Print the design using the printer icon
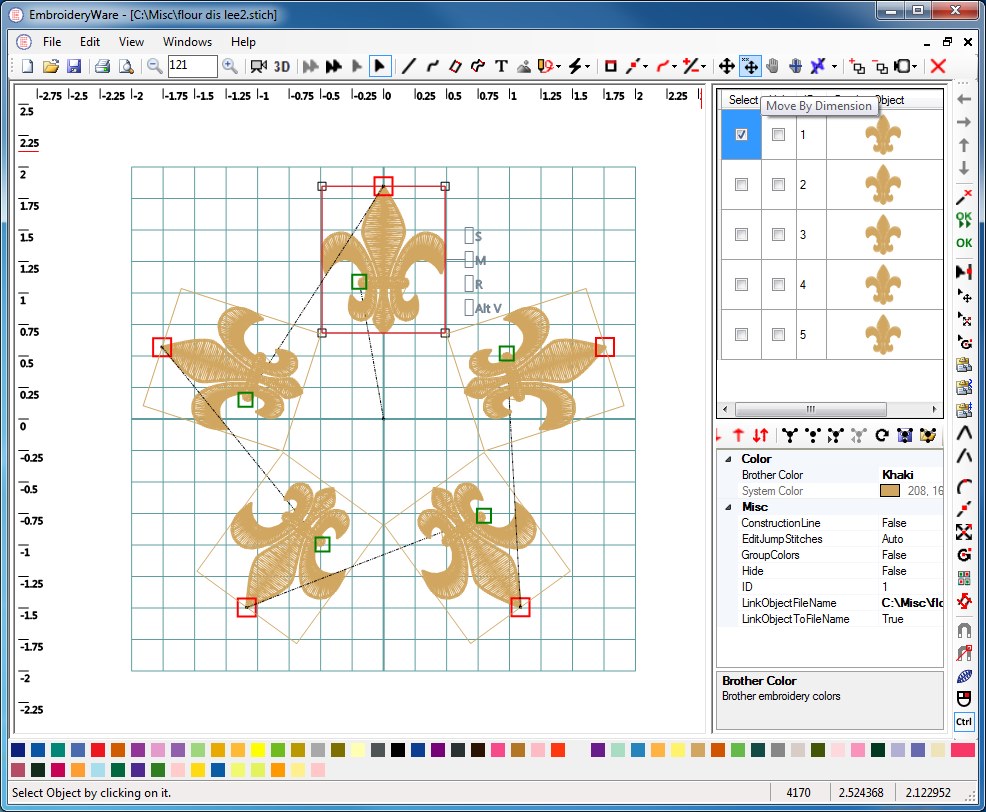The height and width of the screenshot is (812, 986). [102, 66]
